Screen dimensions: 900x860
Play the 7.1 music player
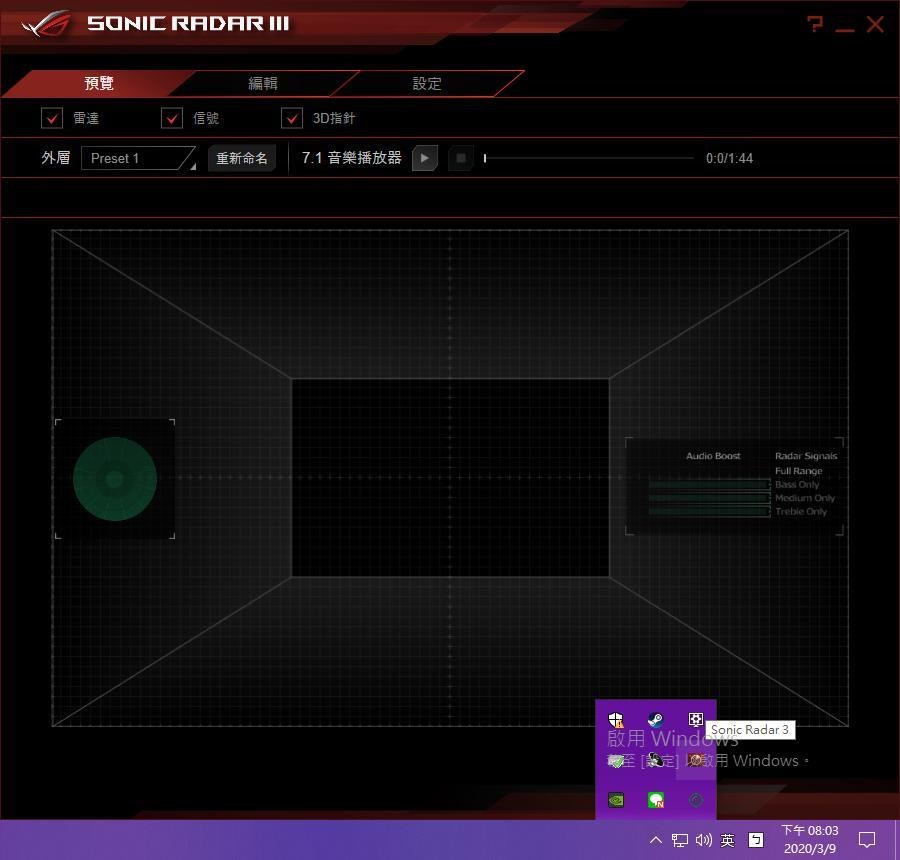(x=424, y=158)
